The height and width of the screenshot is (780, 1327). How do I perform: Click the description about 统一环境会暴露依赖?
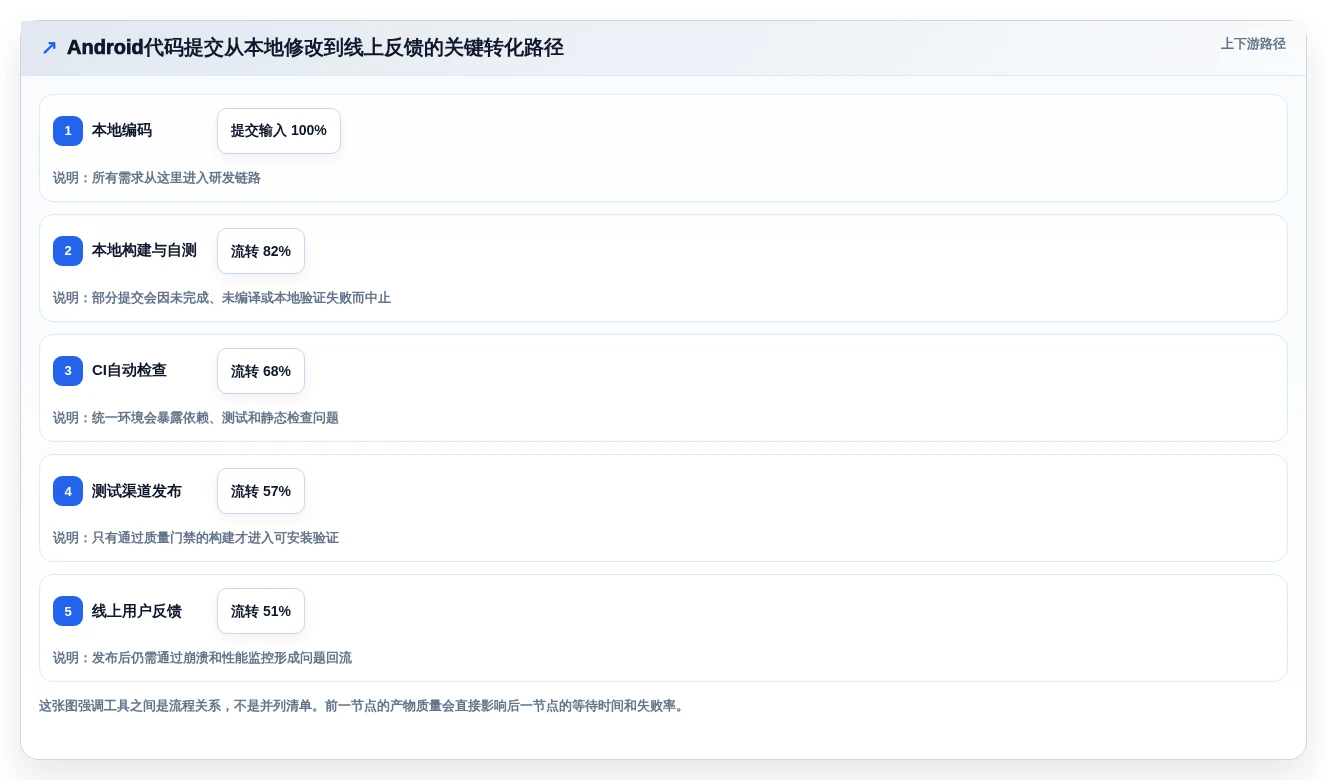click(196, 418)
